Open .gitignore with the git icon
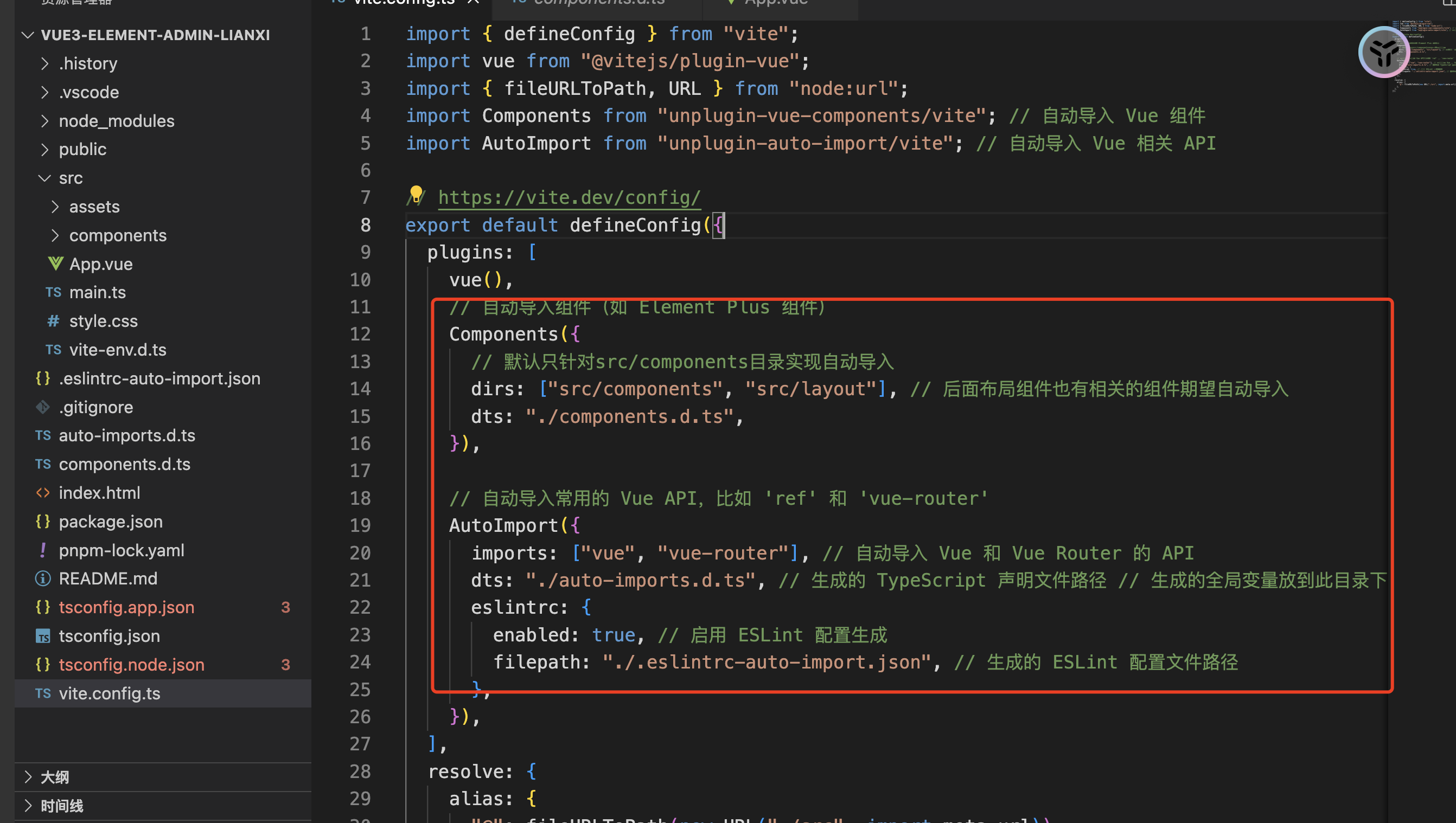This screenshot has height=823, width=1456. point(95,407)
